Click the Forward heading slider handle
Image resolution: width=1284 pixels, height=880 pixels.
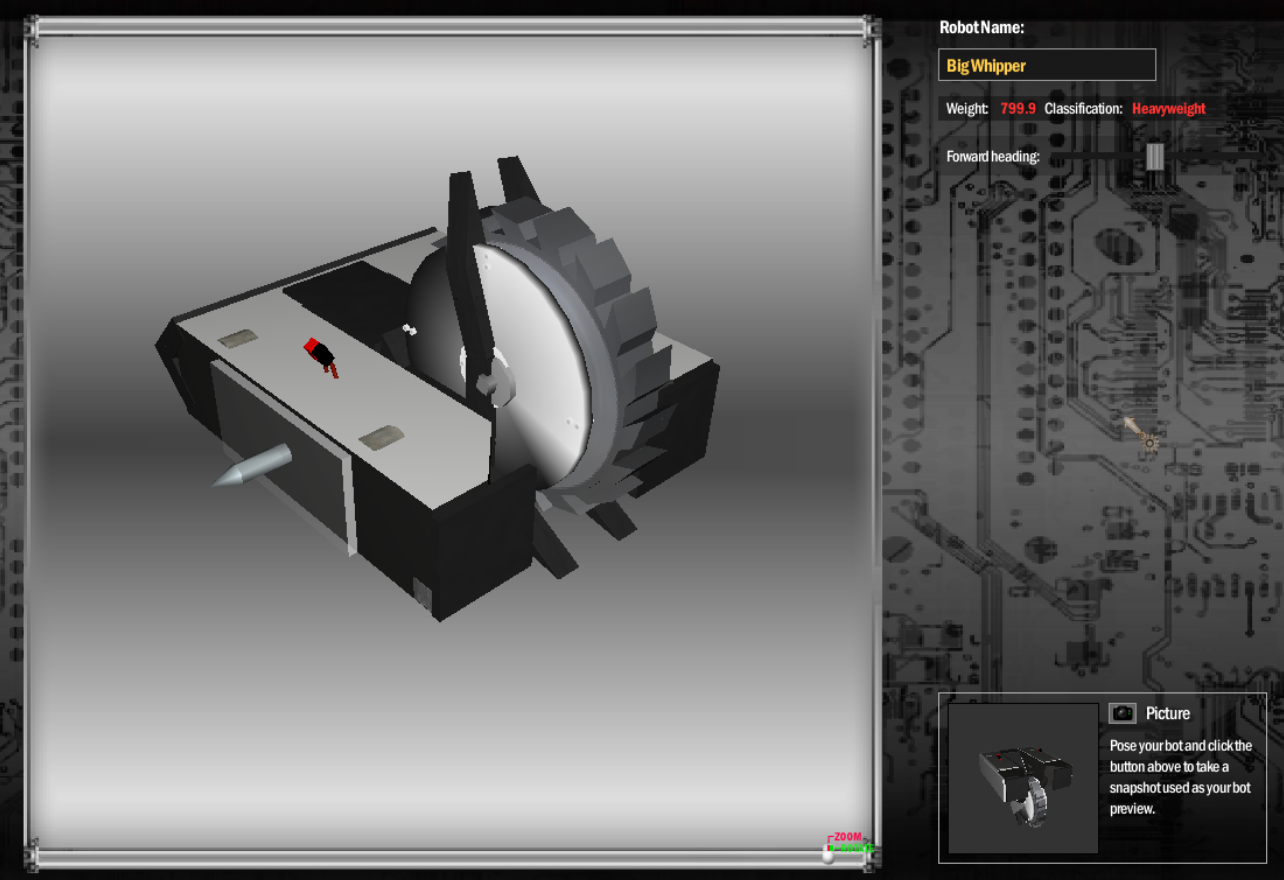[x=1155, y=157]
